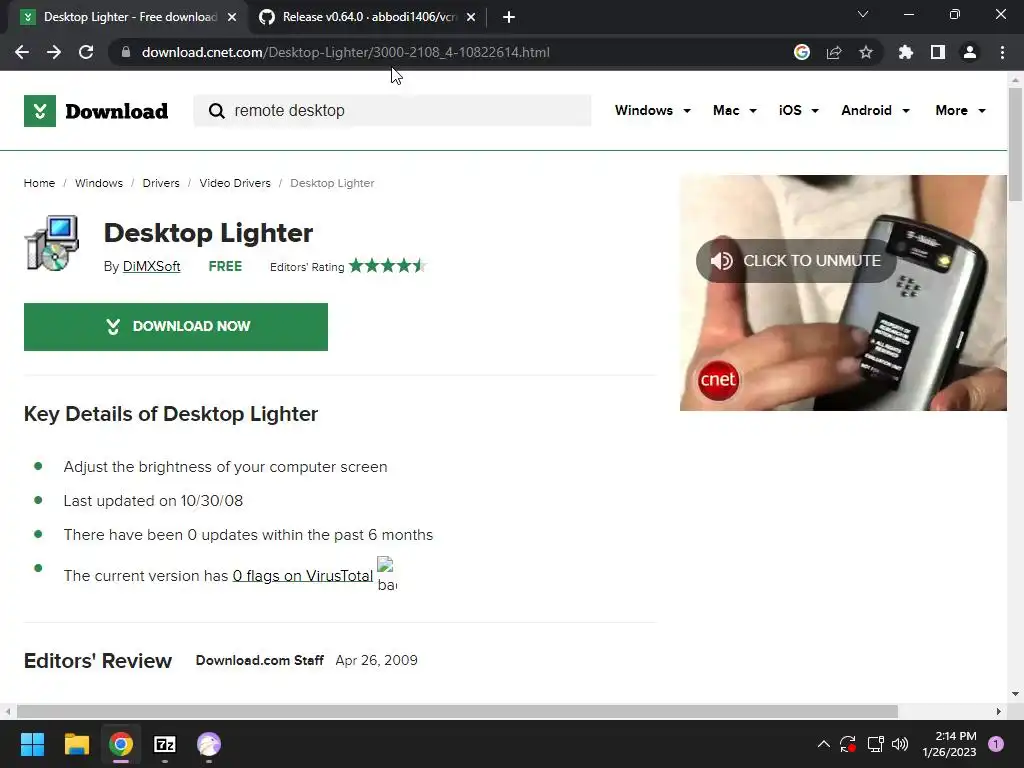Image resolution: width=1024 pixels, height=768 pixels.
Task: Focus the remote desktop search field
Action: pos(392,110)
